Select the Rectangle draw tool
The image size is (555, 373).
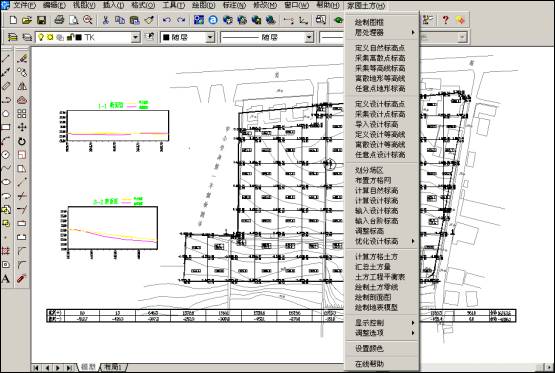6,127
